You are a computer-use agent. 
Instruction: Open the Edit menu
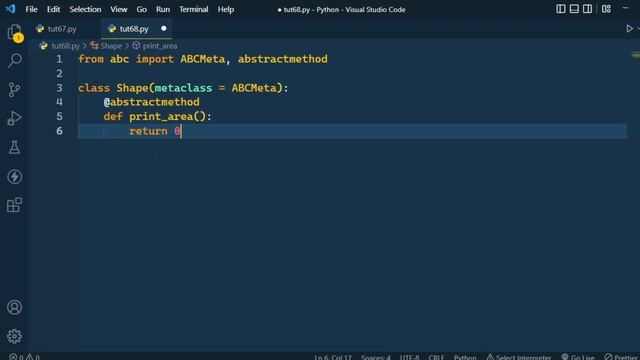tap(53, 9)
